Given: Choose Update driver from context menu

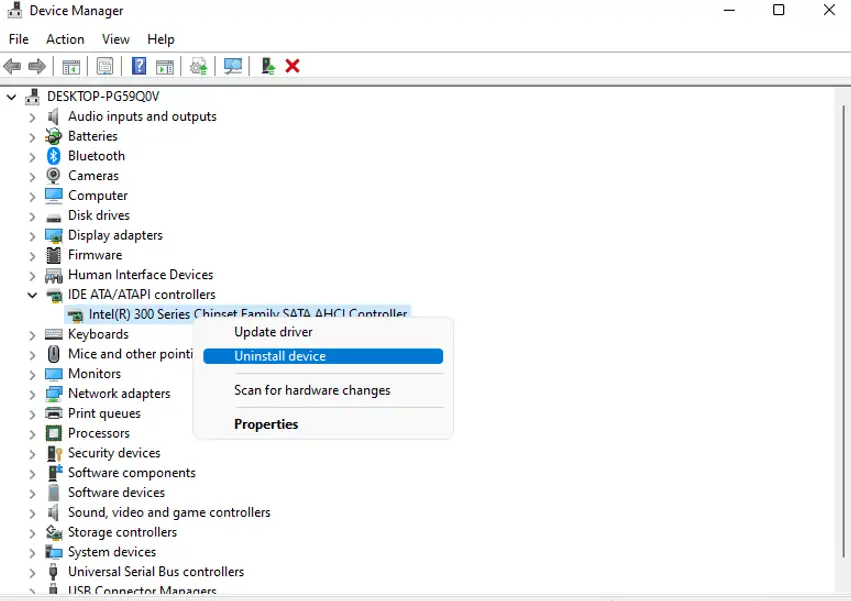Looking at the screenshot, I should coord(323,332).
